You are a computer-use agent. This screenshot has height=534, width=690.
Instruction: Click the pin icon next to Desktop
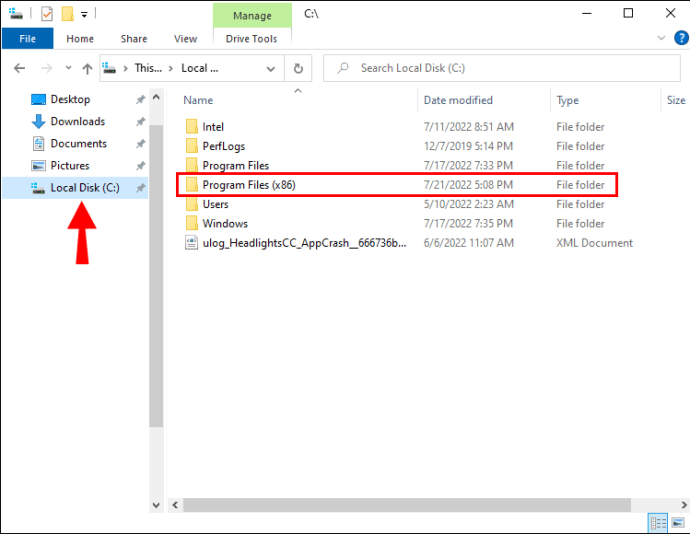(140, 100)
